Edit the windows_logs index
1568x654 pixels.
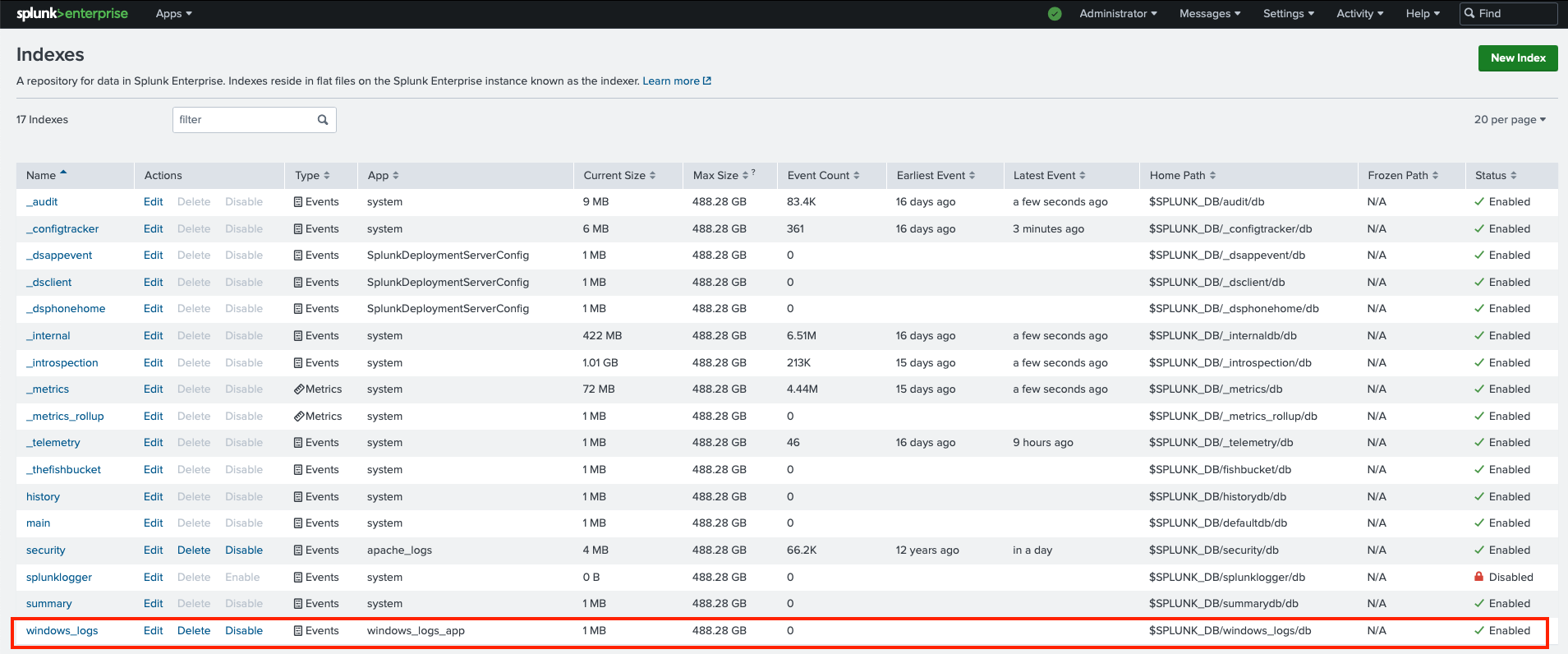[x=154, y=631]
